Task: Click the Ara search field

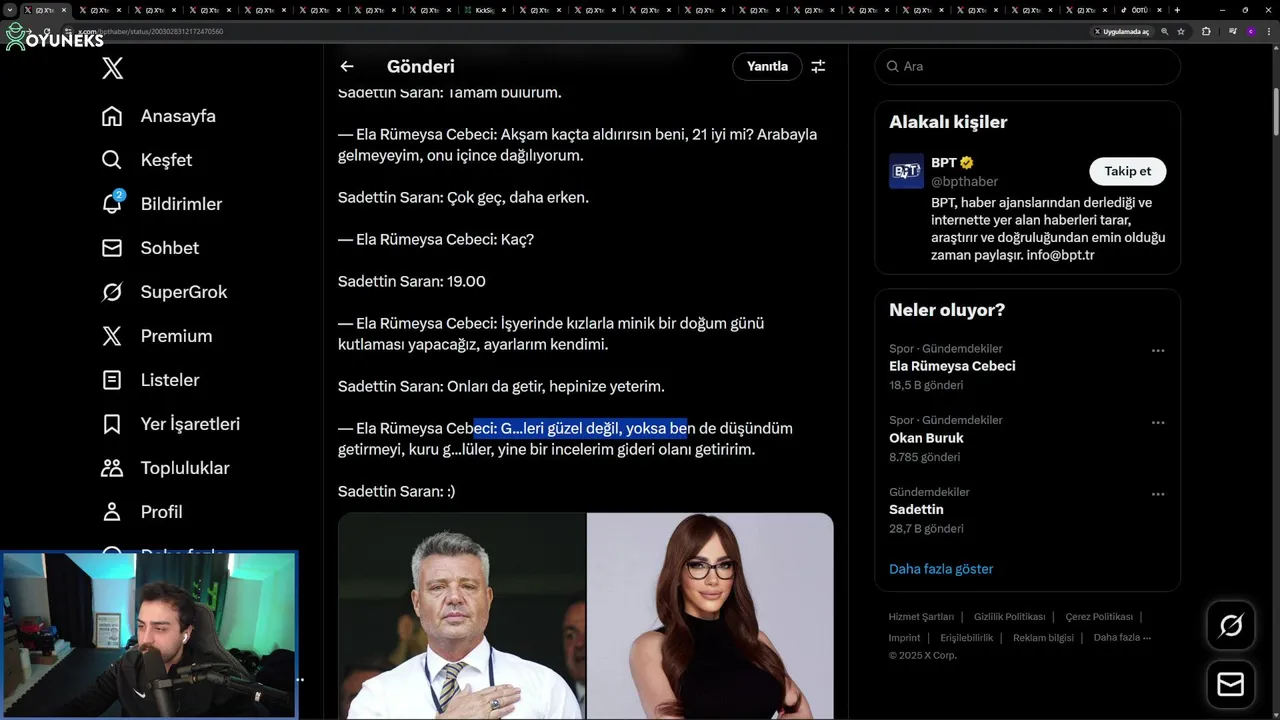Action: [x=1027, y=67]
